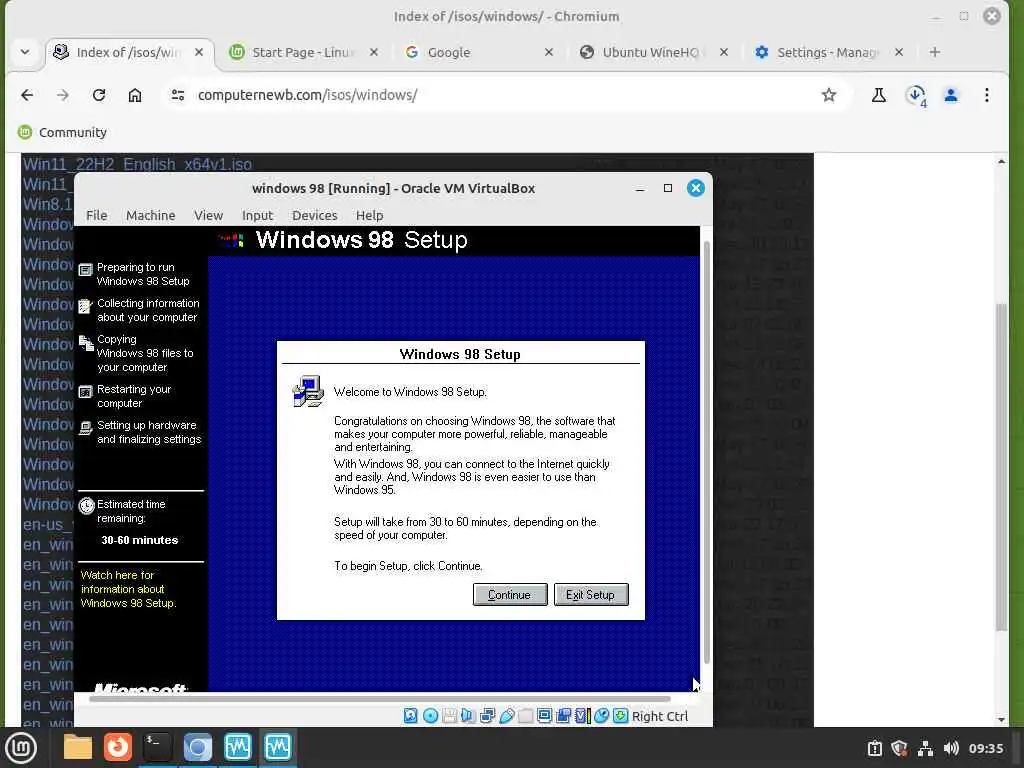Click Continue in Windows 98 Setup
1024x768 pixels.
[x=510, y=595]
